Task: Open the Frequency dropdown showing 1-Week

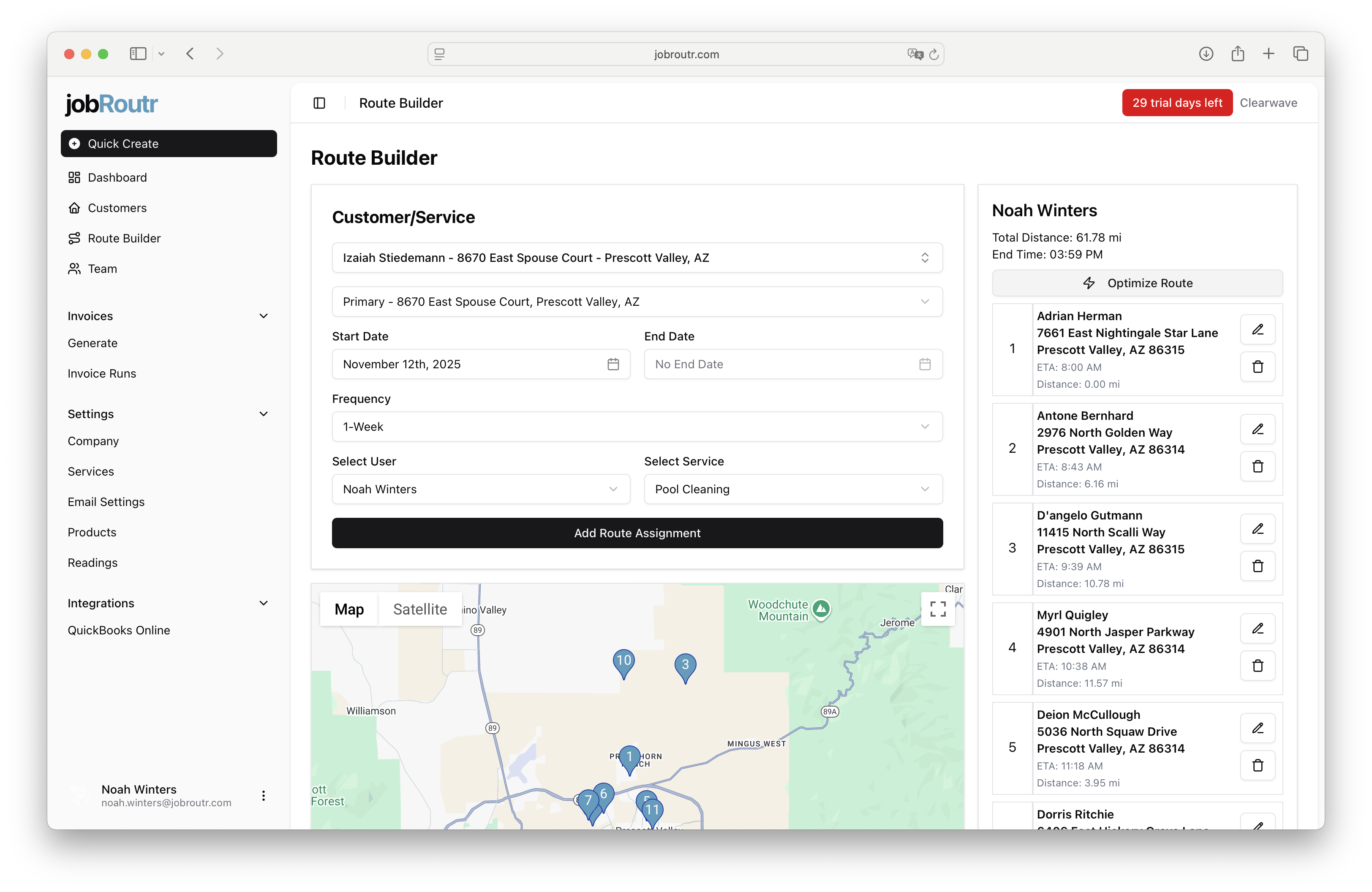Action: point(637,427)
